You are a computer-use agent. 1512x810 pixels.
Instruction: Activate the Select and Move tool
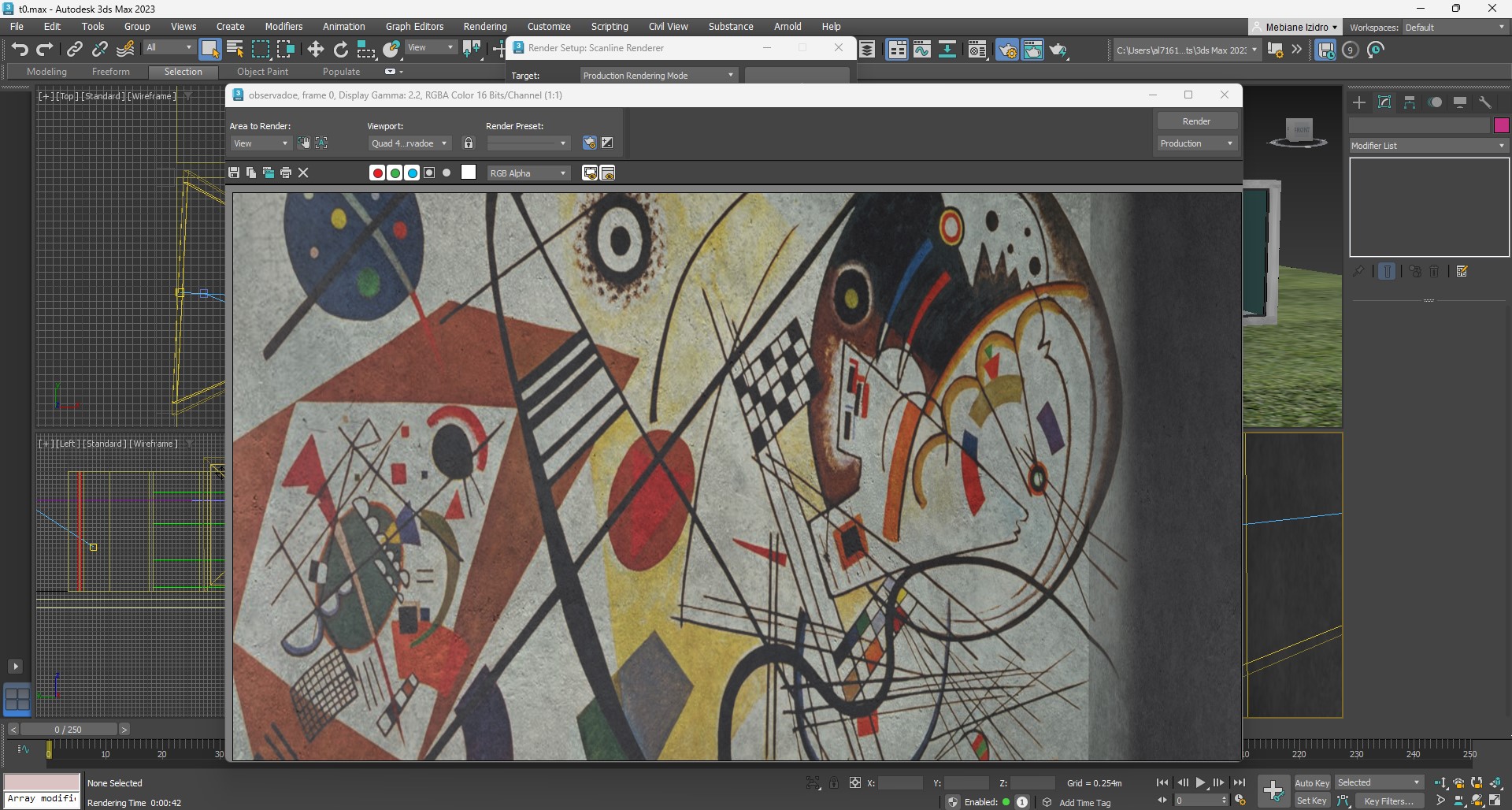click(x=316, y=50)
